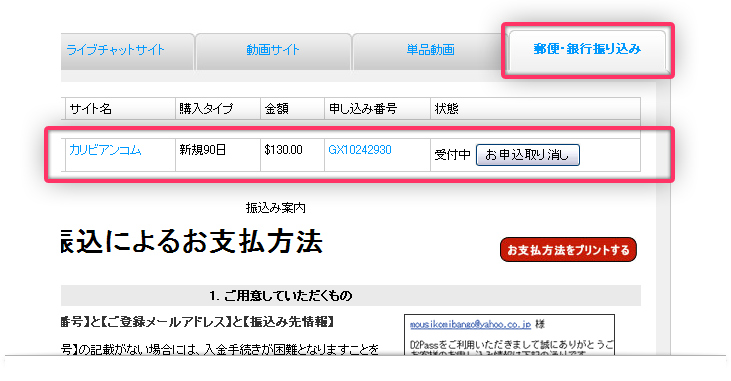Image resolution: width=731 pixels, height=381 pixels.
Task: Select the 新規90日 purchase type cell
Action: pos(218,155)
